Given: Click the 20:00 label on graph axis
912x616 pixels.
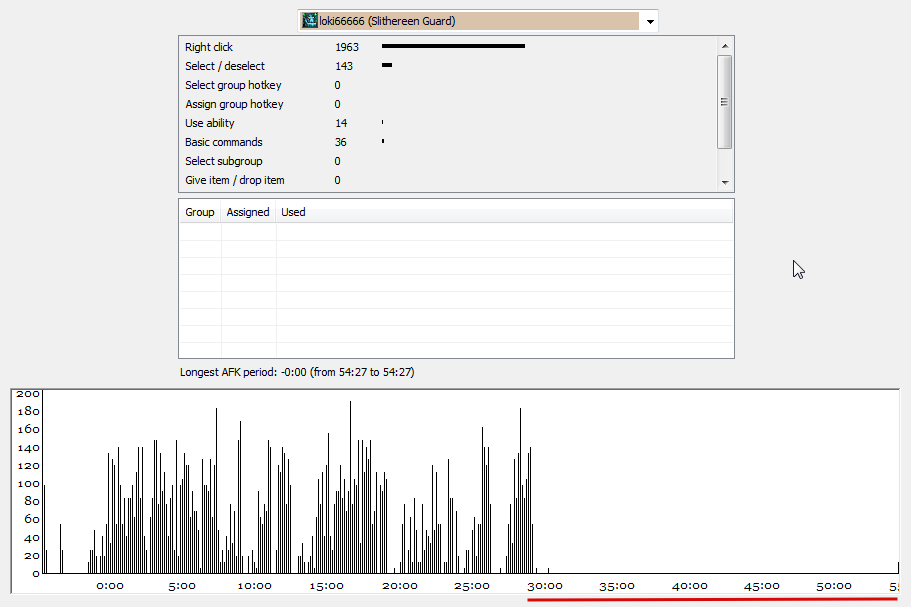Looking at the screenshot, I should [400, 586].
